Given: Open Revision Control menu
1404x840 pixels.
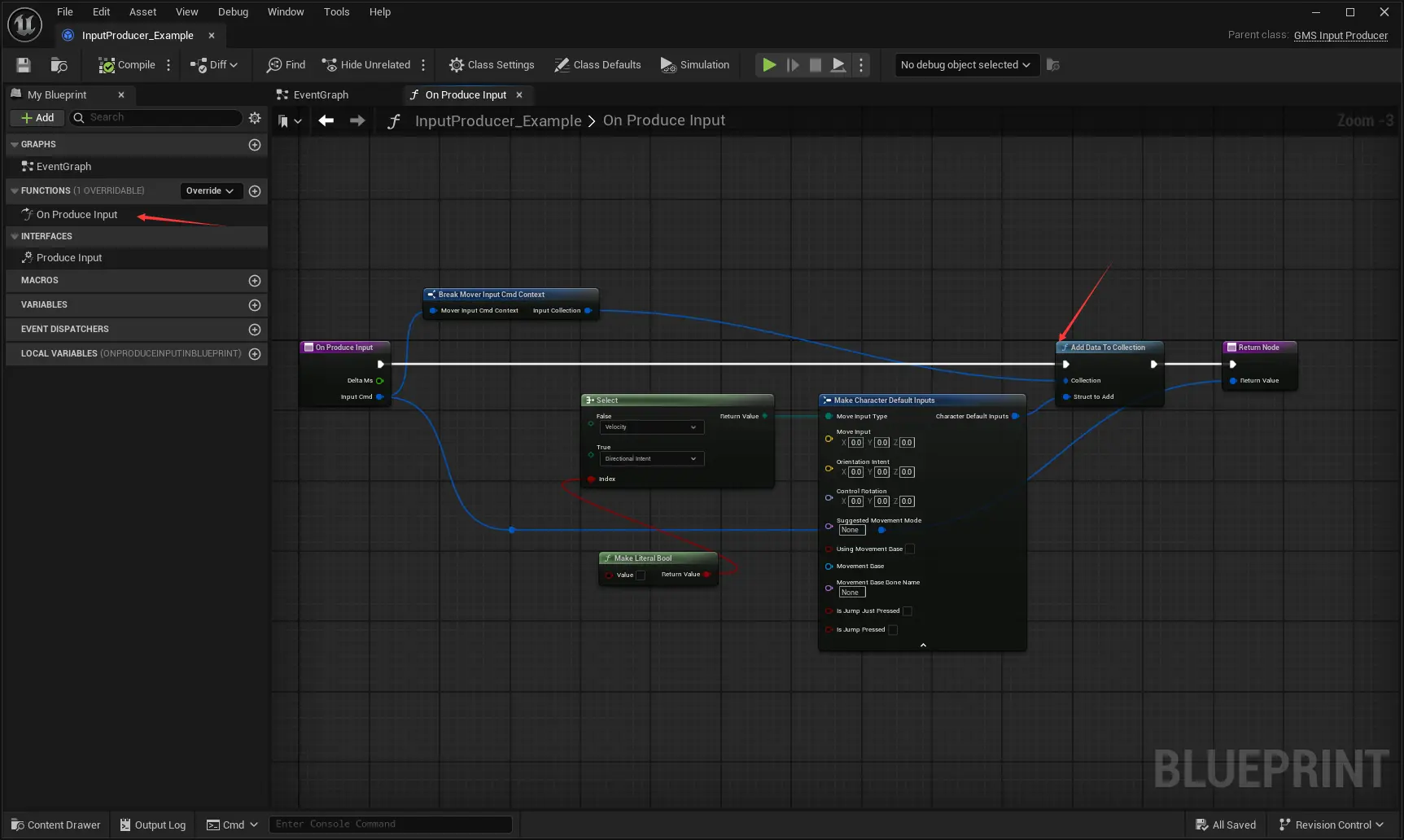Looking at the screenshot, I should click(x=1332, y=825).
